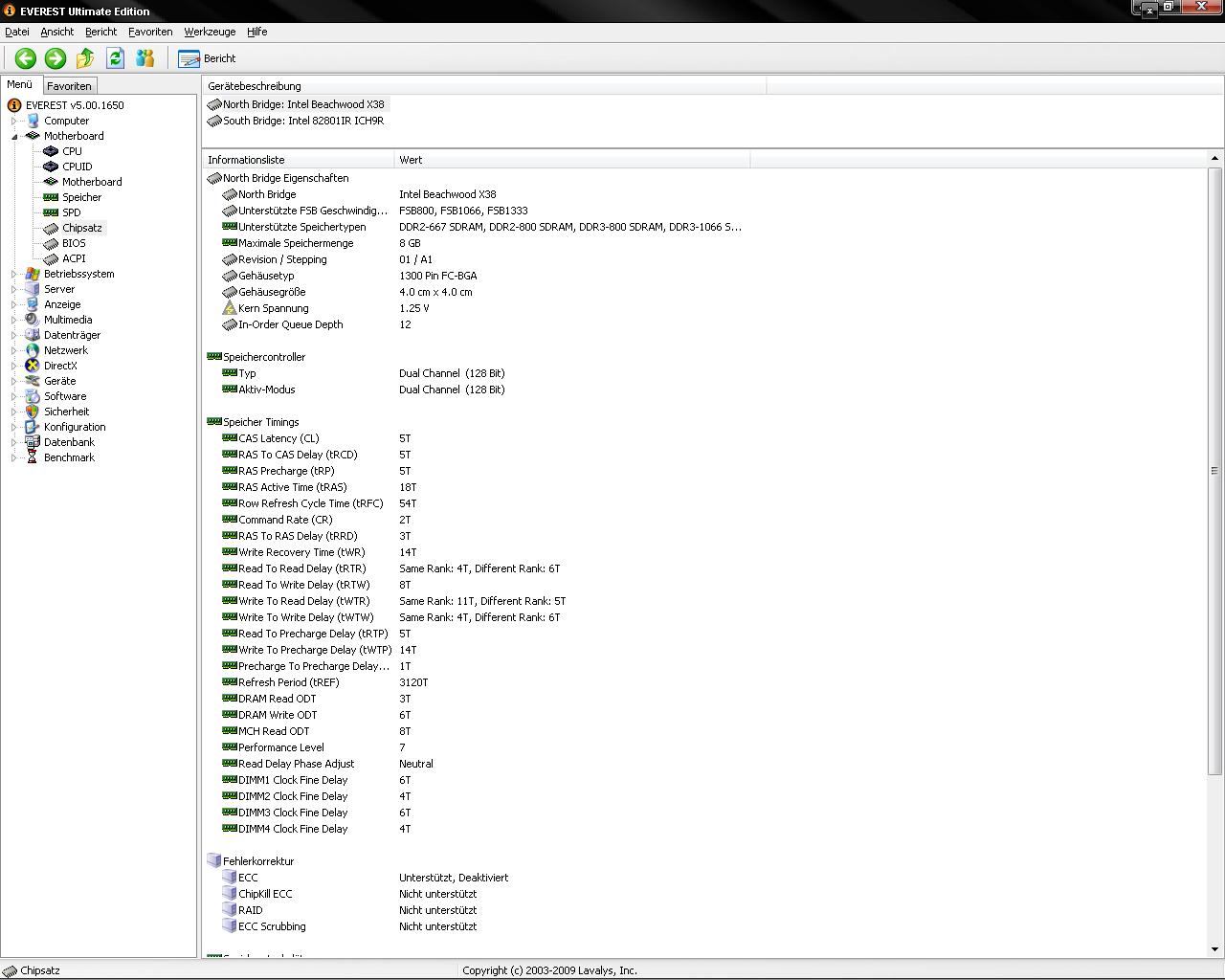The height and width of the screenshot is (980, 1225).
Task: Click the Fehlerkorrektur section icon
Action: coord(214,861)
